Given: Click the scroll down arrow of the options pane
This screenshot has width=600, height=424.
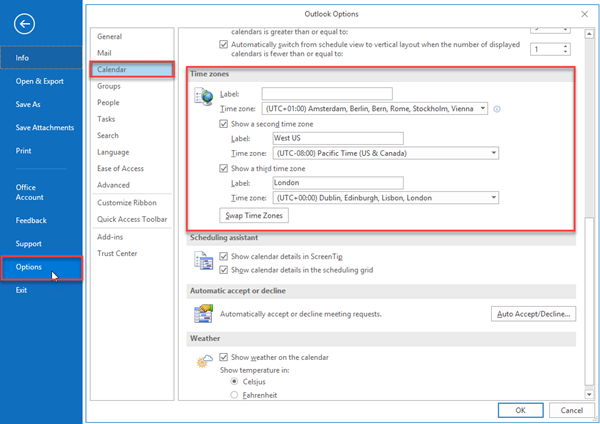Looking at the screenshot, I should point(589,394).
